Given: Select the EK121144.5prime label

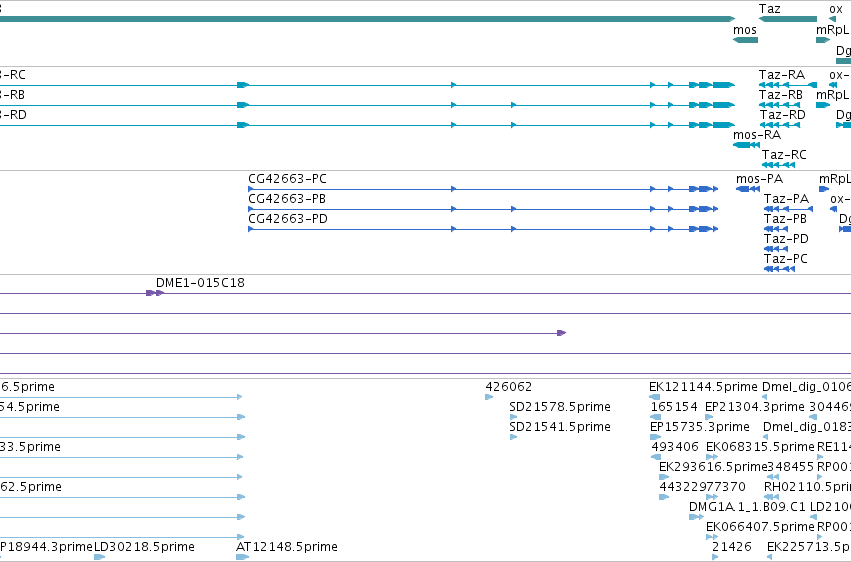Looking at the screenshot, I should click(x=703, y=387).
